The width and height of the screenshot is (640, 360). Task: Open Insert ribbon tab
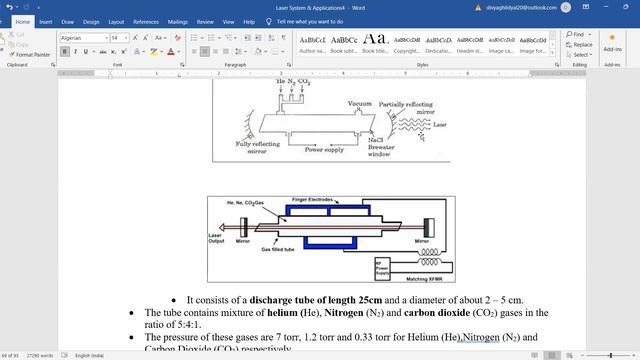[46, 22]
